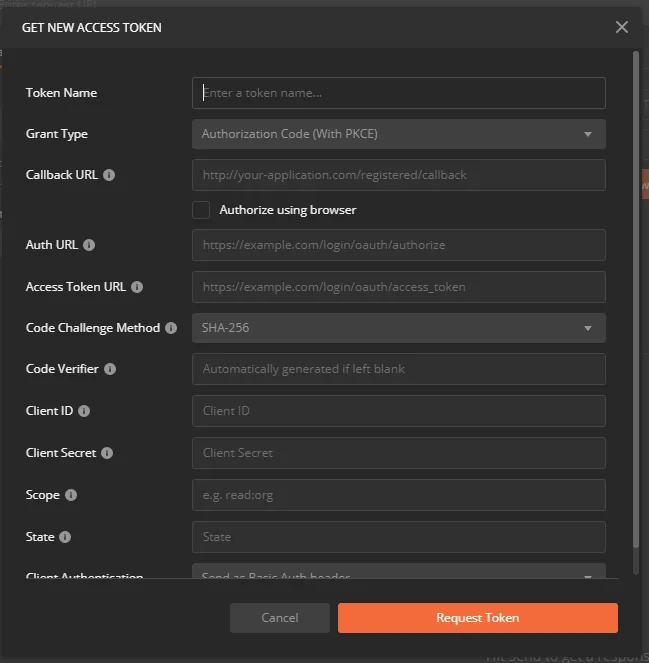Open the Client Authentication dropdown
Image resolution: width=649 pixels, height=663 pixels.
(x=398, y=572)
